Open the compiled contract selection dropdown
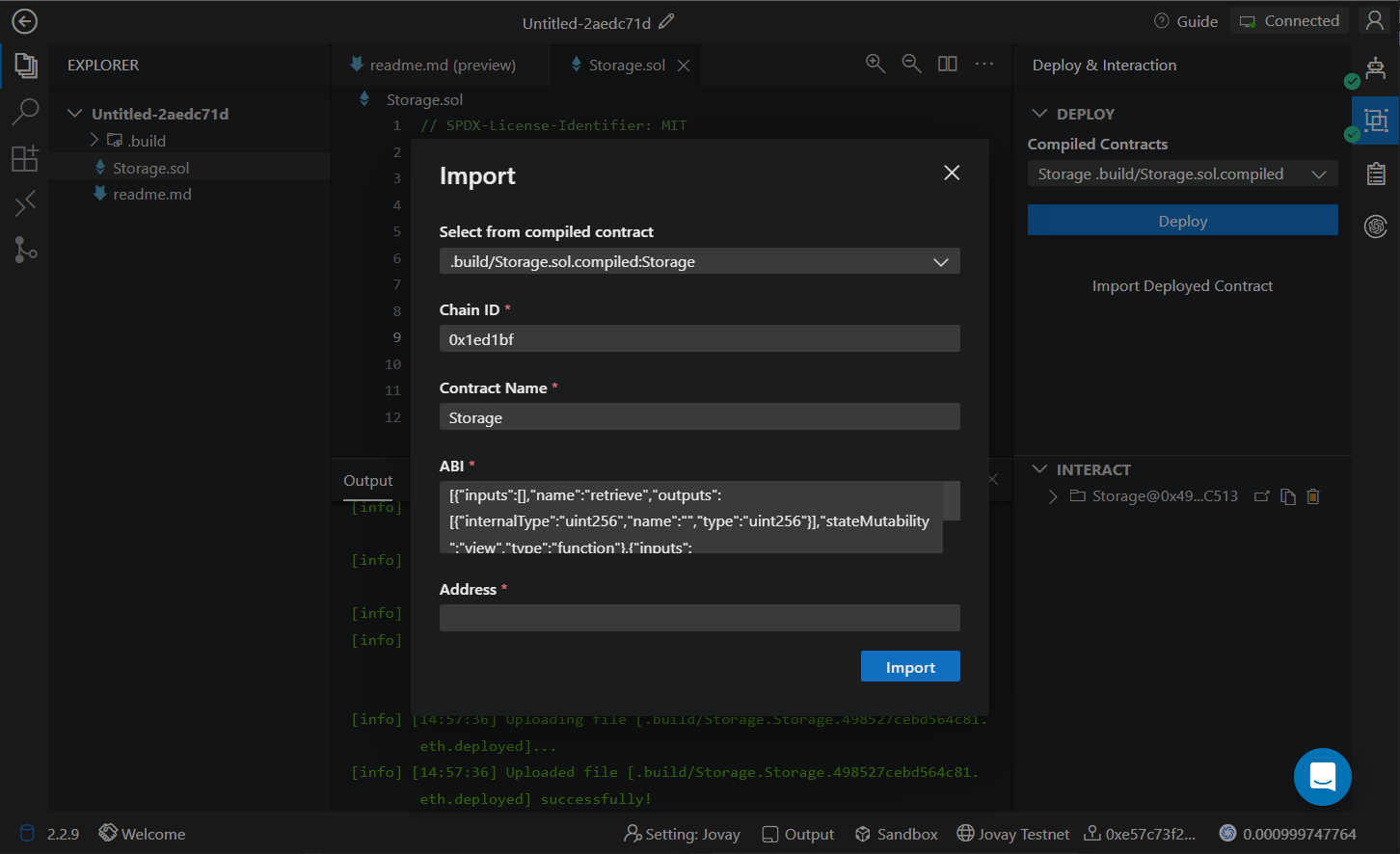This screenshot has width=1400, height=854. click(x=699, y=261)
